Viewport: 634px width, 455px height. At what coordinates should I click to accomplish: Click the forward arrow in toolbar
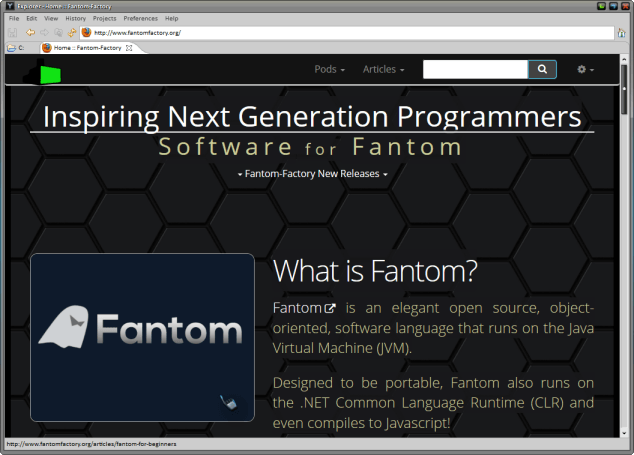coord(43,32)
